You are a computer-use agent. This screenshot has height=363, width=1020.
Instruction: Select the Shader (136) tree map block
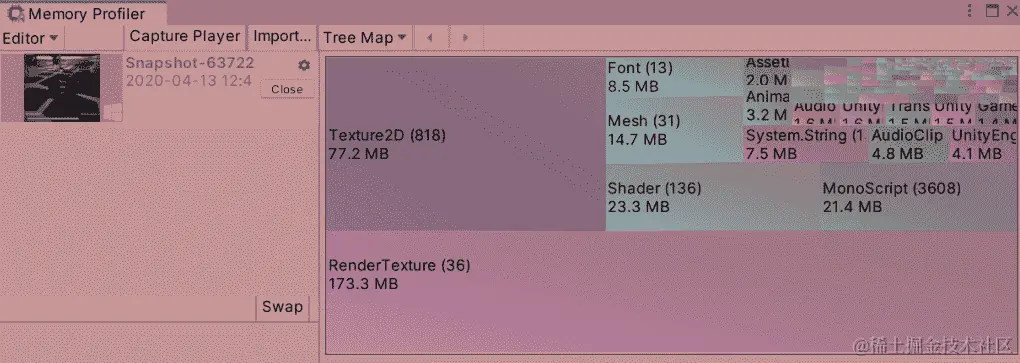tap(713, 196)
